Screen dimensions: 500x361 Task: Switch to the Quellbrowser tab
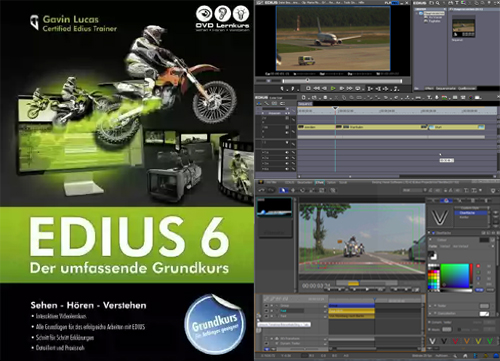click(467, 88)
